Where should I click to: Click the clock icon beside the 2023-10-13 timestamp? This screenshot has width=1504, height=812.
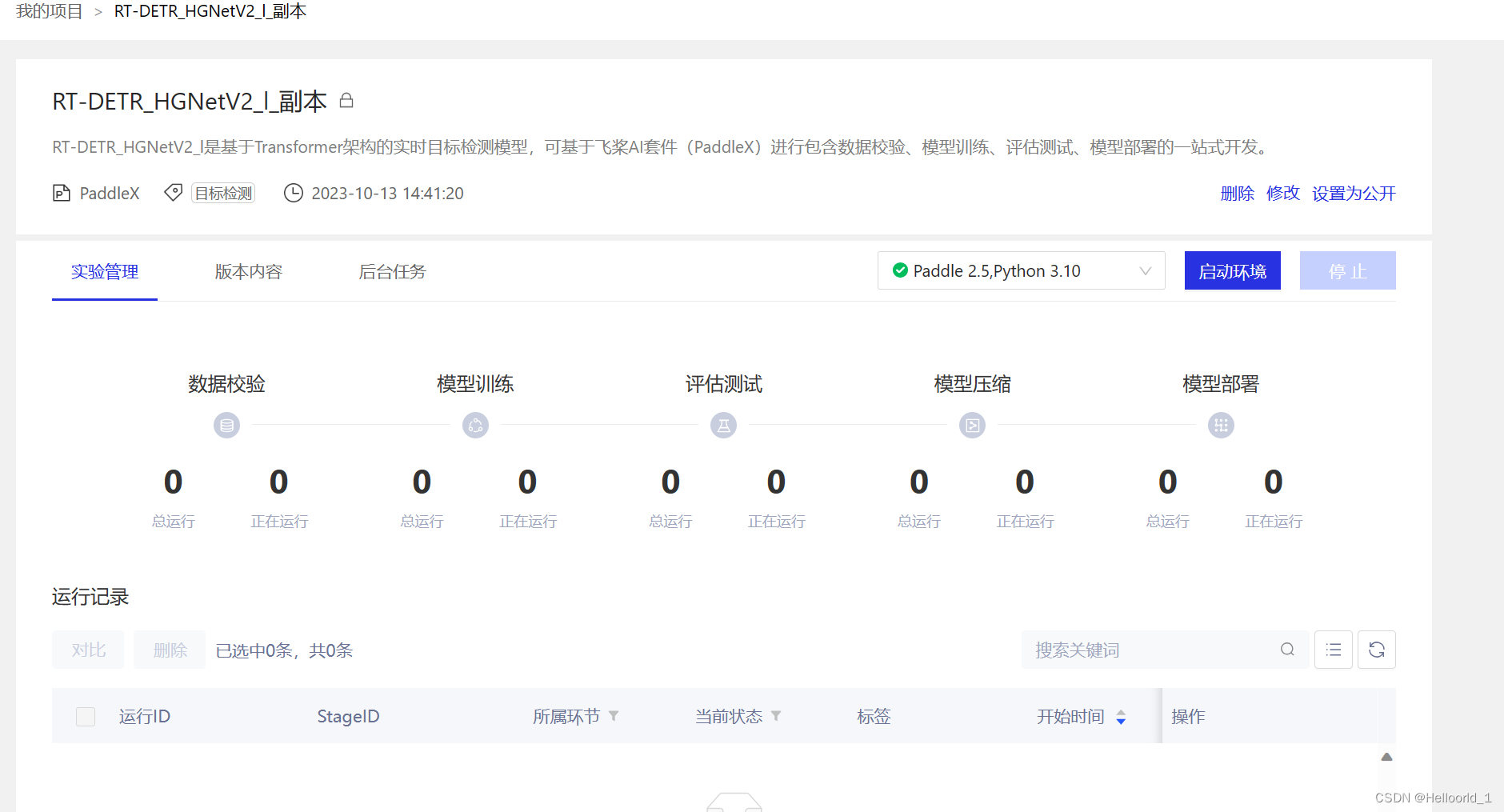(x=294, y=193)
